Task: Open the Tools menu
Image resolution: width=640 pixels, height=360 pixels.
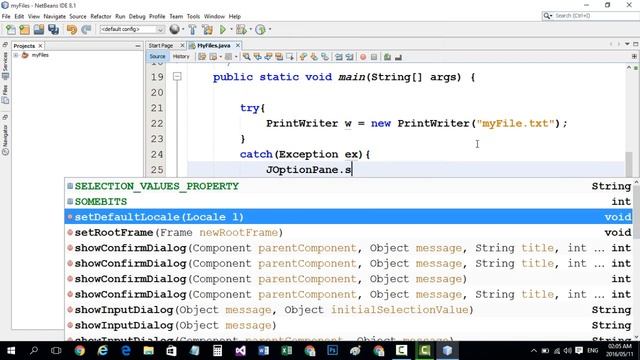Action: point(193,16)
